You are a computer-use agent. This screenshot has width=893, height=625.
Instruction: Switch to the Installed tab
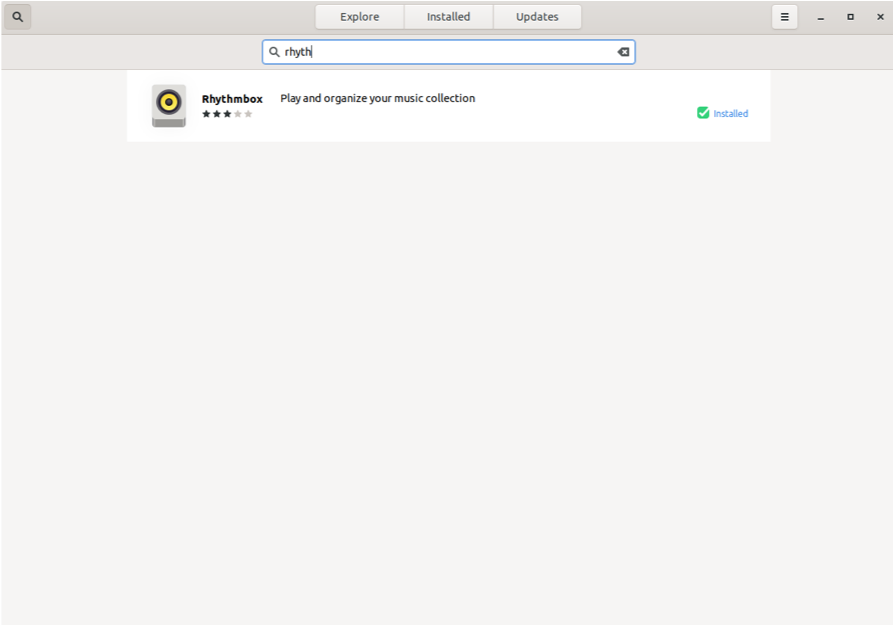point(448,17)
